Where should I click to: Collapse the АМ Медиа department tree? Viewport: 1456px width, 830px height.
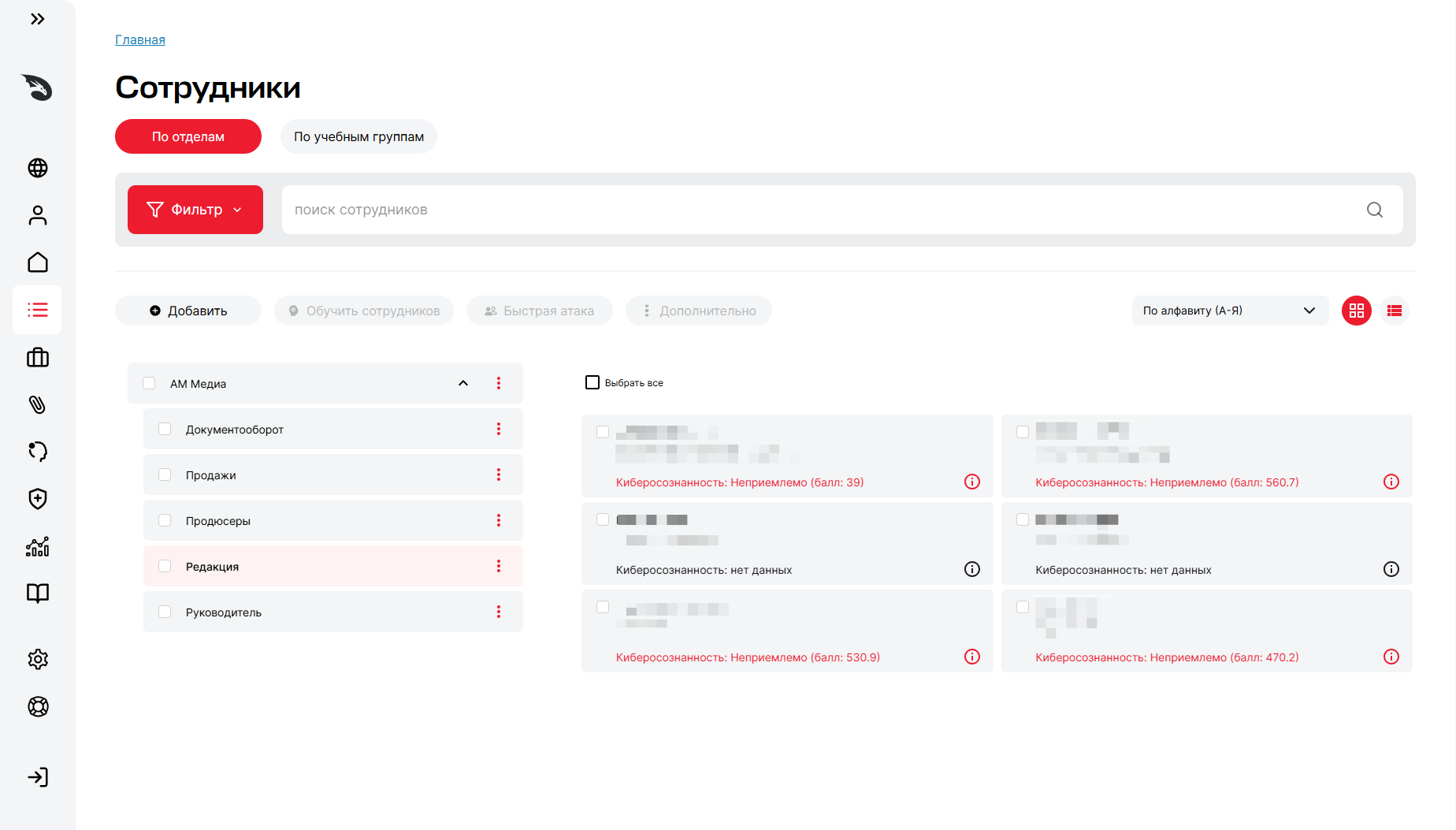tap(463, 383)
